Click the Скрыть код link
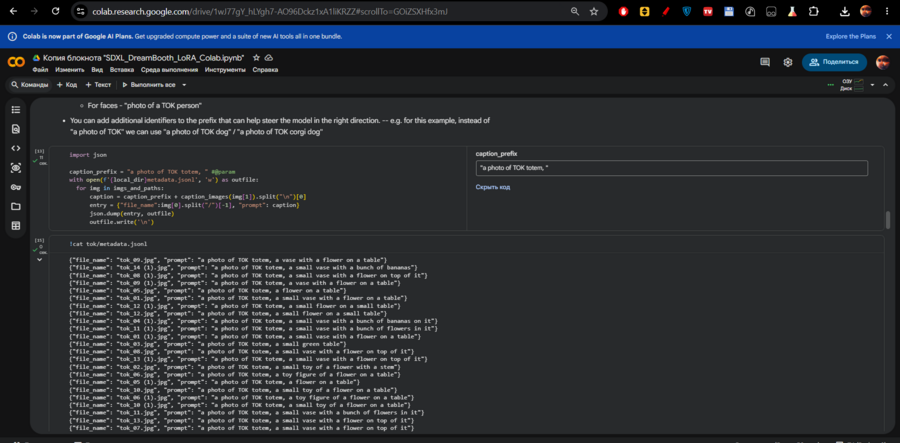 click(492, 186)
